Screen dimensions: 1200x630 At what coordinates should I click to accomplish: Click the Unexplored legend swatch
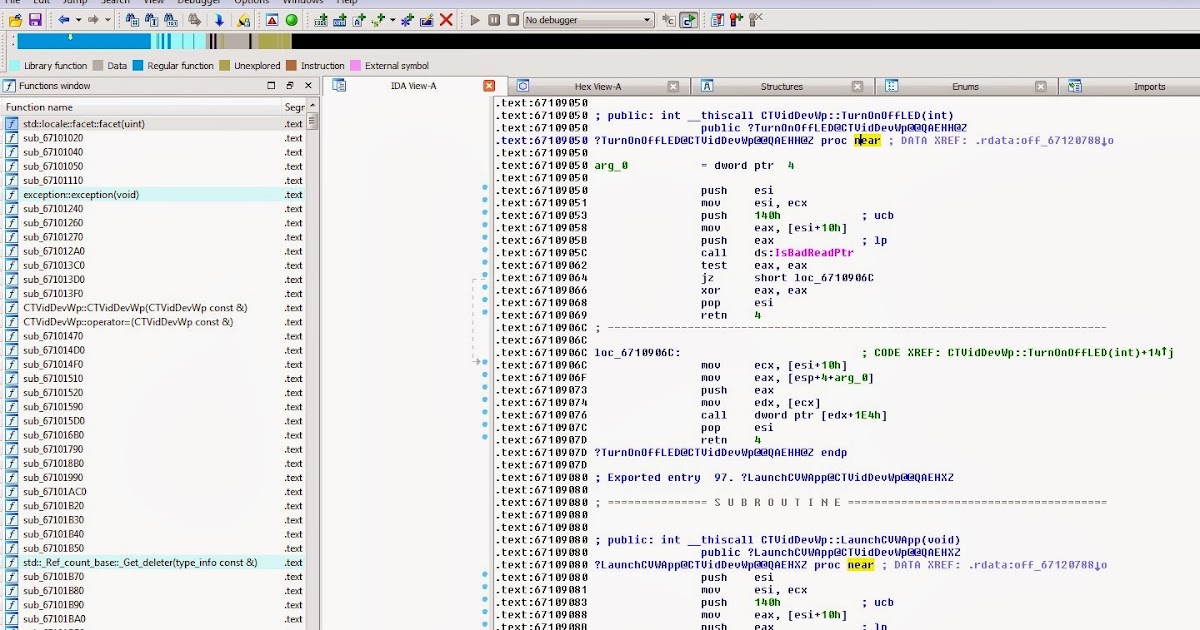click(x=225, y=66)
